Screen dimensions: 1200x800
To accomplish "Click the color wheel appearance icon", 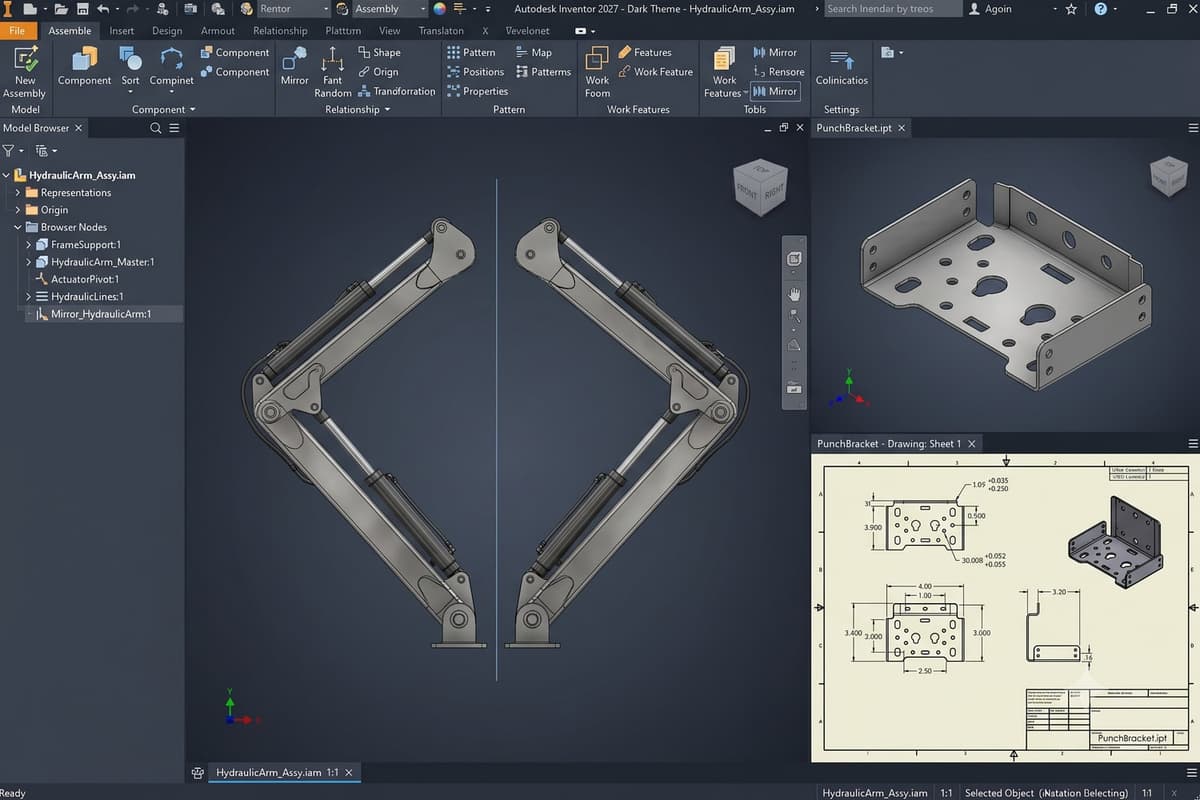I will coord(439,9).
